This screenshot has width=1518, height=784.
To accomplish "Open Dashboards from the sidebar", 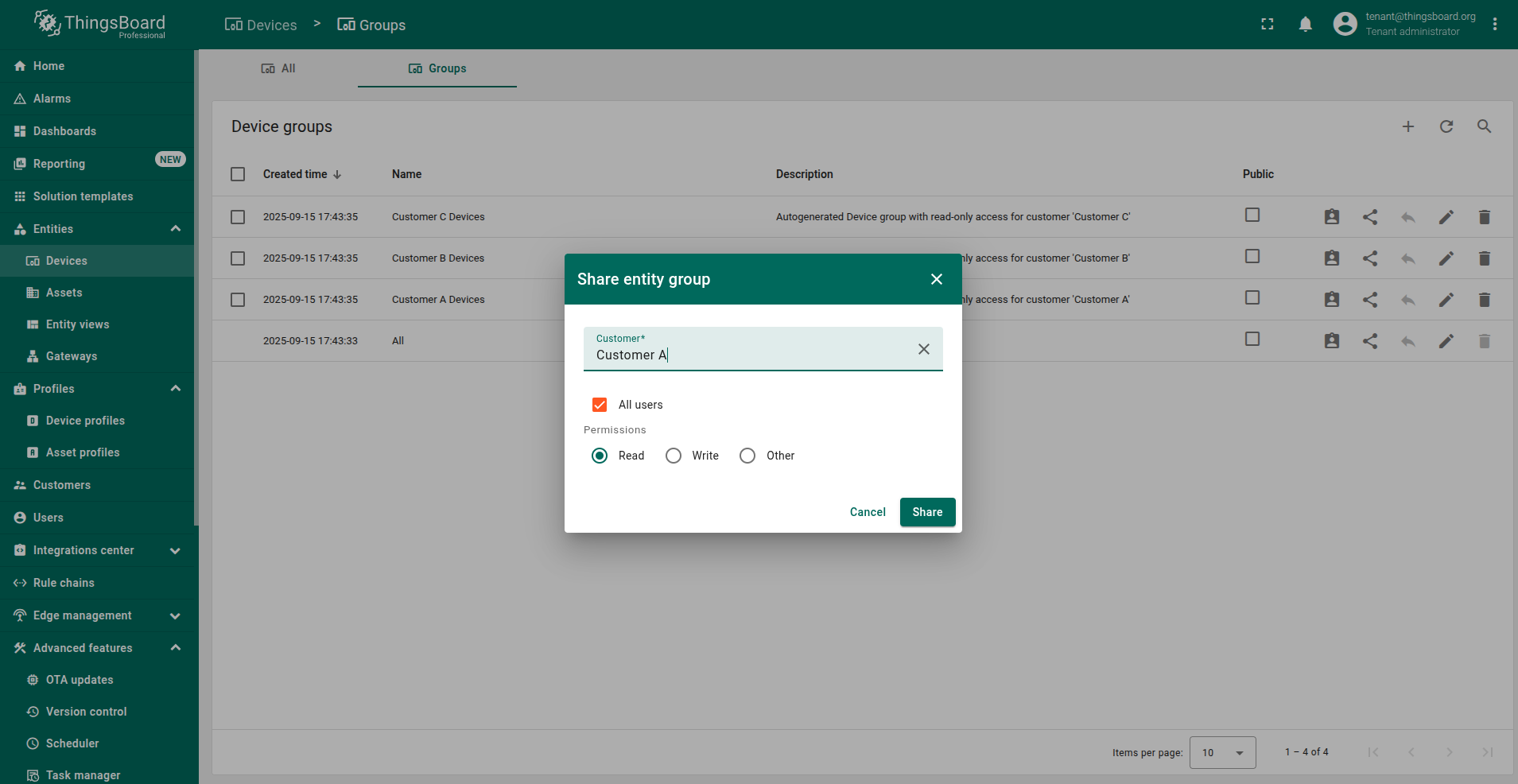I will click(x=64, y=131).
